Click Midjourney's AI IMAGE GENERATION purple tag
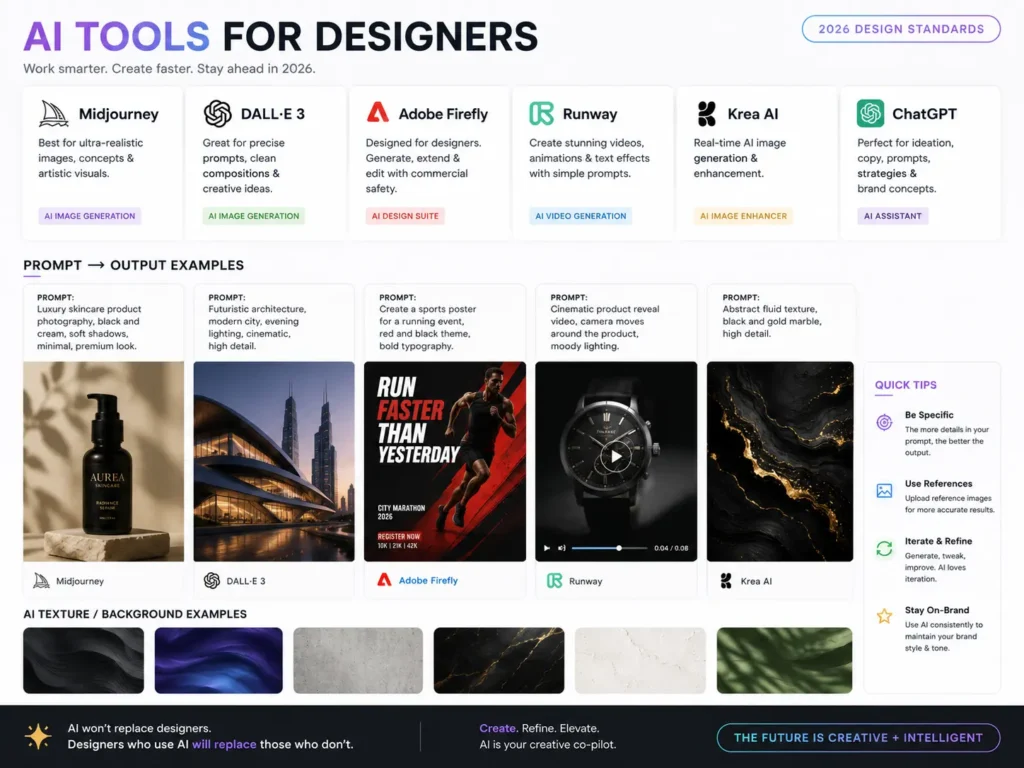The height and width of the screenshot is (768, 1024). tap(89, 216)
